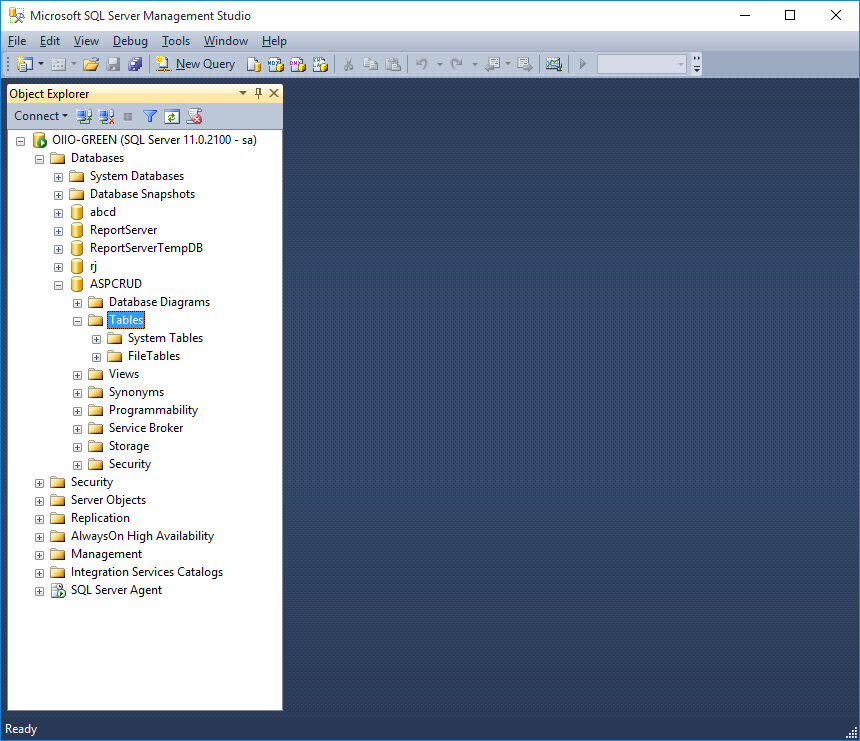Collapse the ASPCRUD database node
The width and height of the screenshot is (860, 741).
(58, 284)
